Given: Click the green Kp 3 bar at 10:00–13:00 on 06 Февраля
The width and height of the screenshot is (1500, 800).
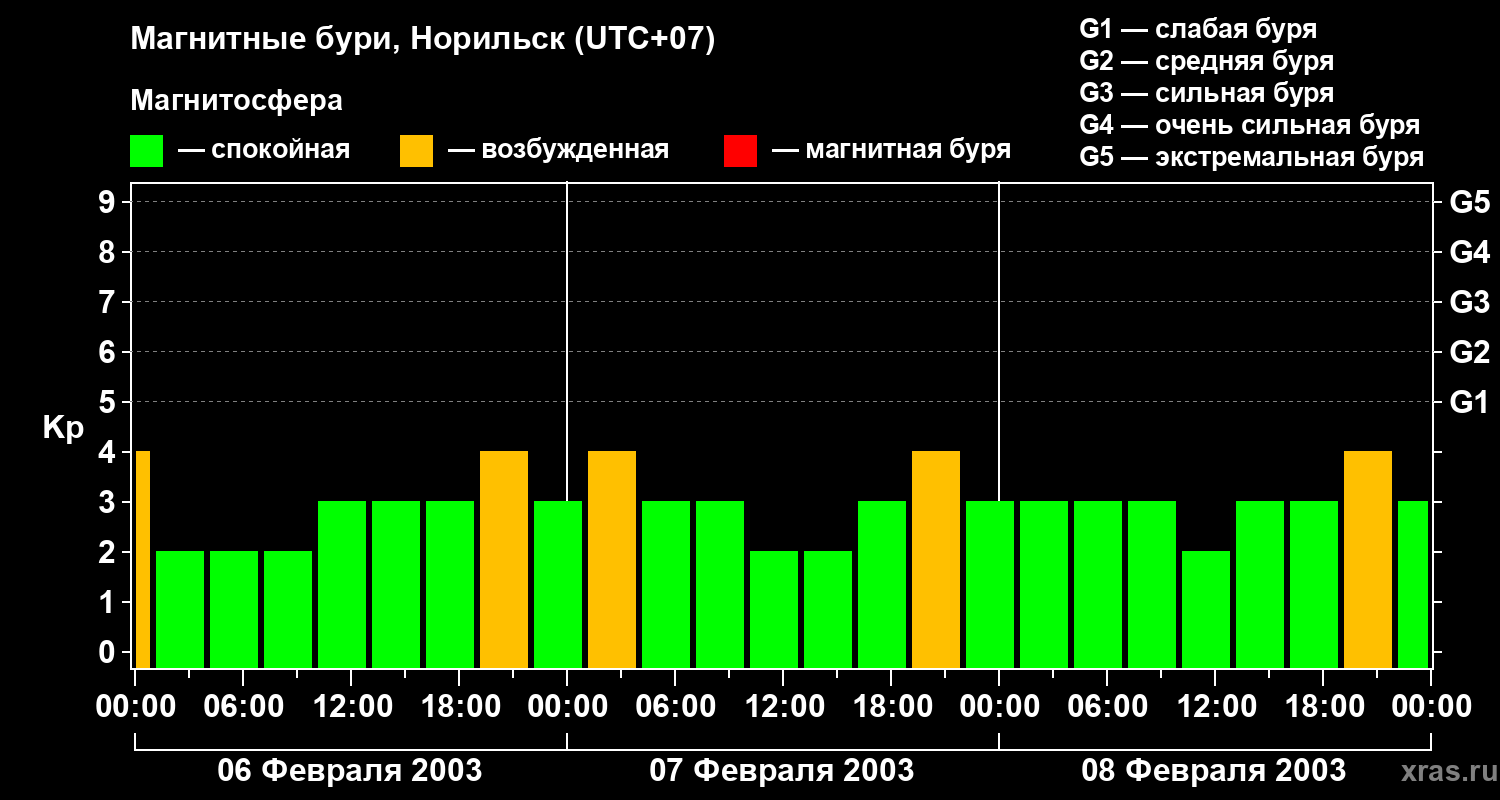Looking at the screenshot, I should [342, 584].
